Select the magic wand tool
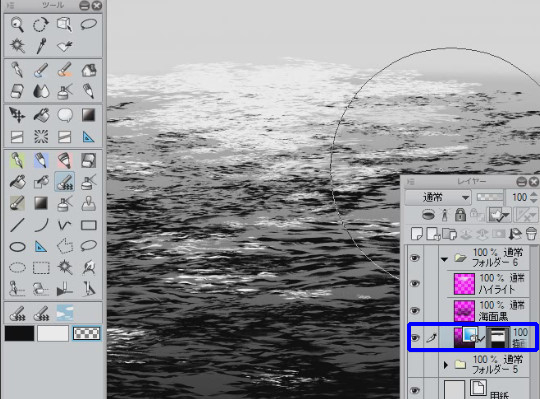Image resolution: width=540 pixels, height=399 pixels. click(17, 46)
